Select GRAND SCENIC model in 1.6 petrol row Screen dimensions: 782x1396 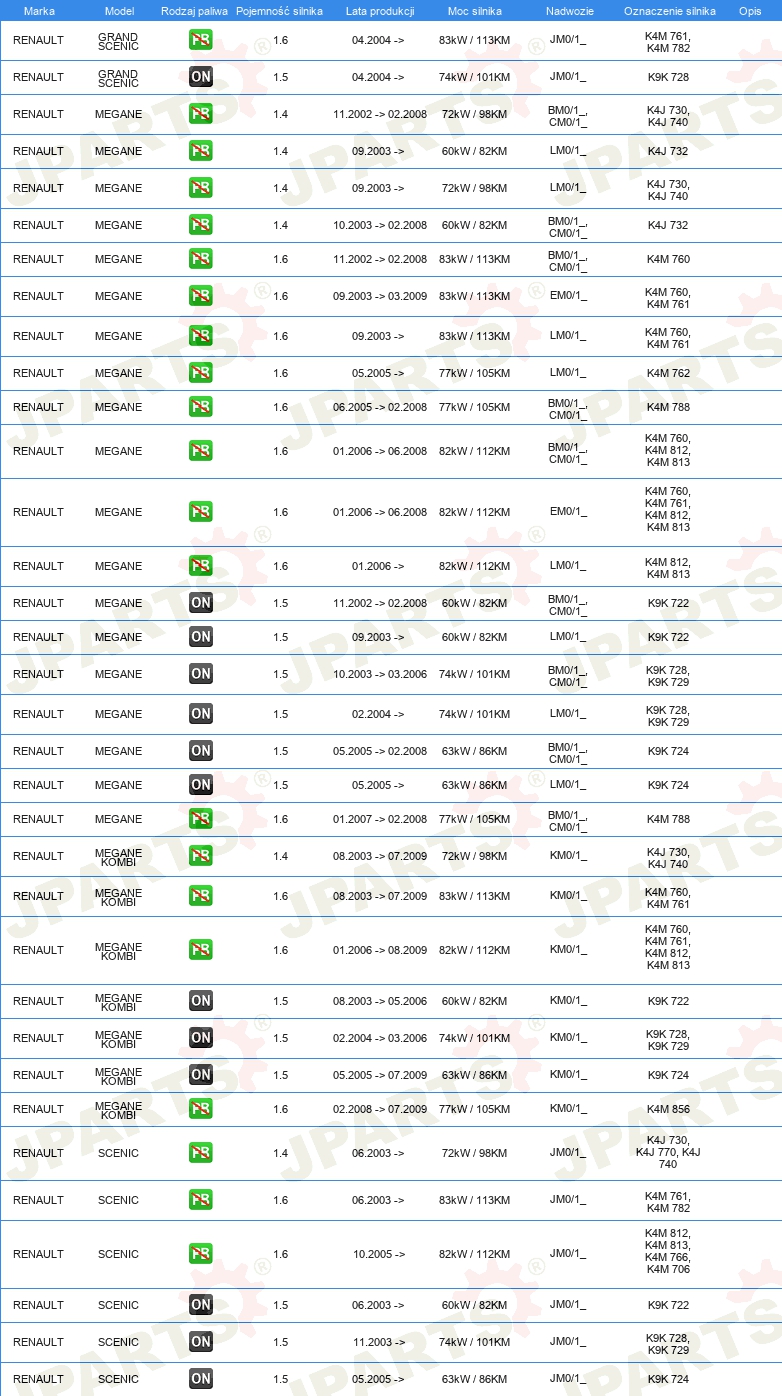point(119,41)
